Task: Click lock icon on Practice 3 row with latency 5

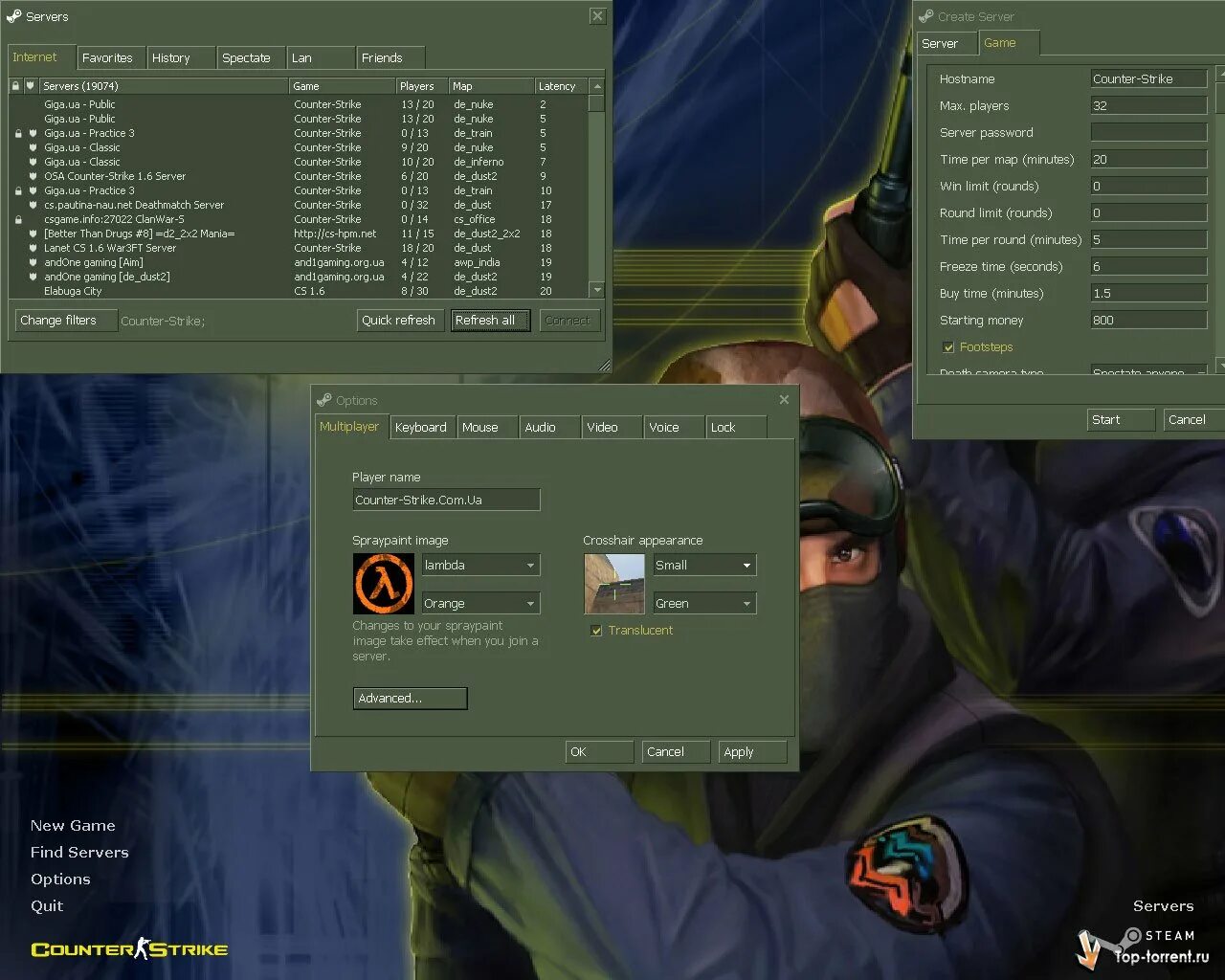Action: click(17, 134)
